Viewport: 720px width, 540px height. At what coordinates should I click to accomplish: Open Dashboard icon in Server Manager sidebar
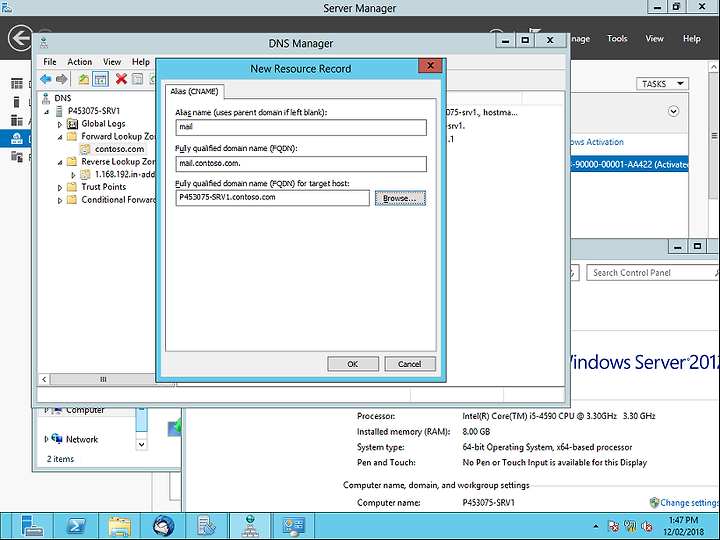click(17, 83)
